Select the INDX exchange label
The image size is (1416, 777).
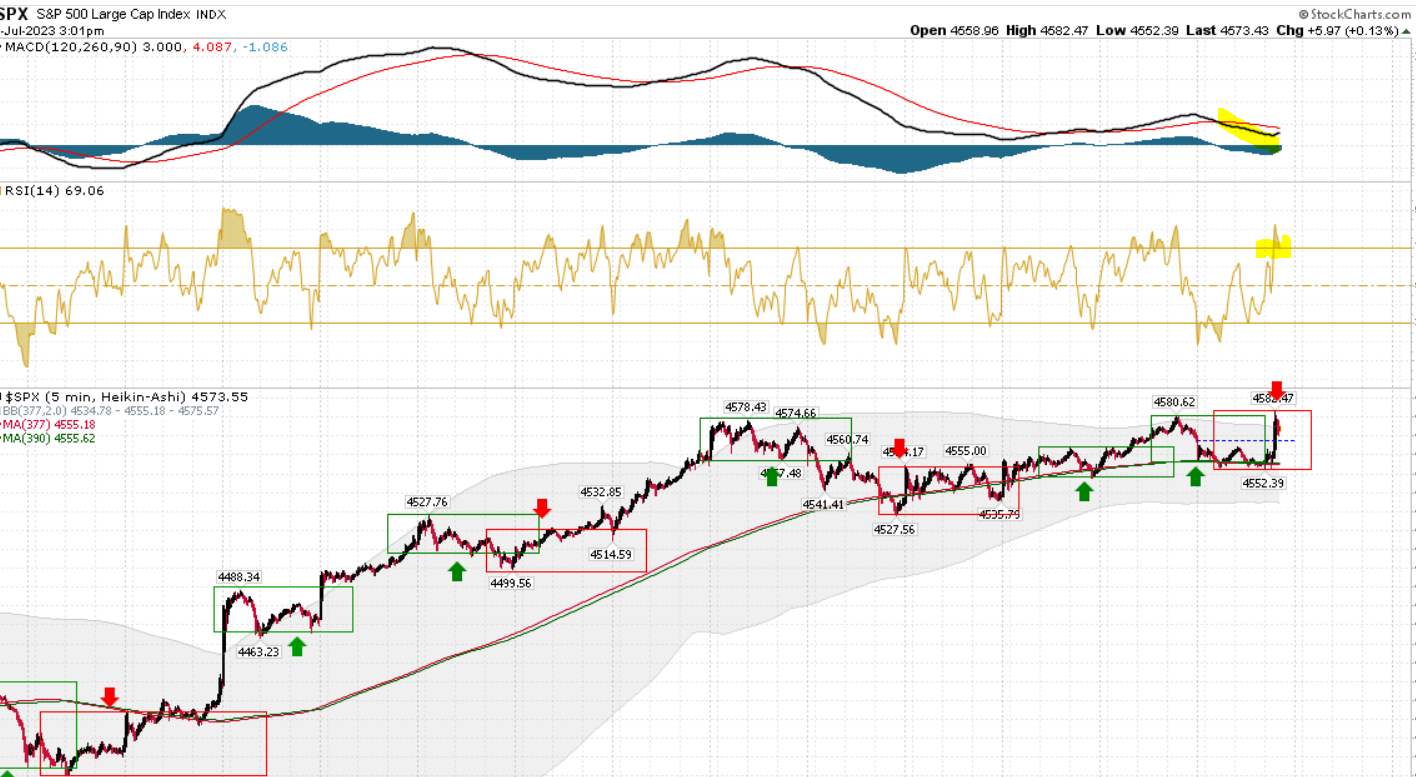209,14
